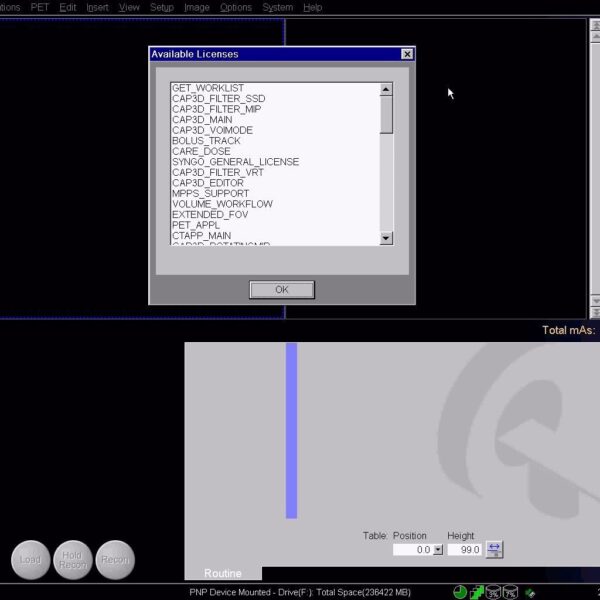The width and height of the screenshot is (600, 600).
Task: Click the Total mAs label
Action: pos(569,330)
